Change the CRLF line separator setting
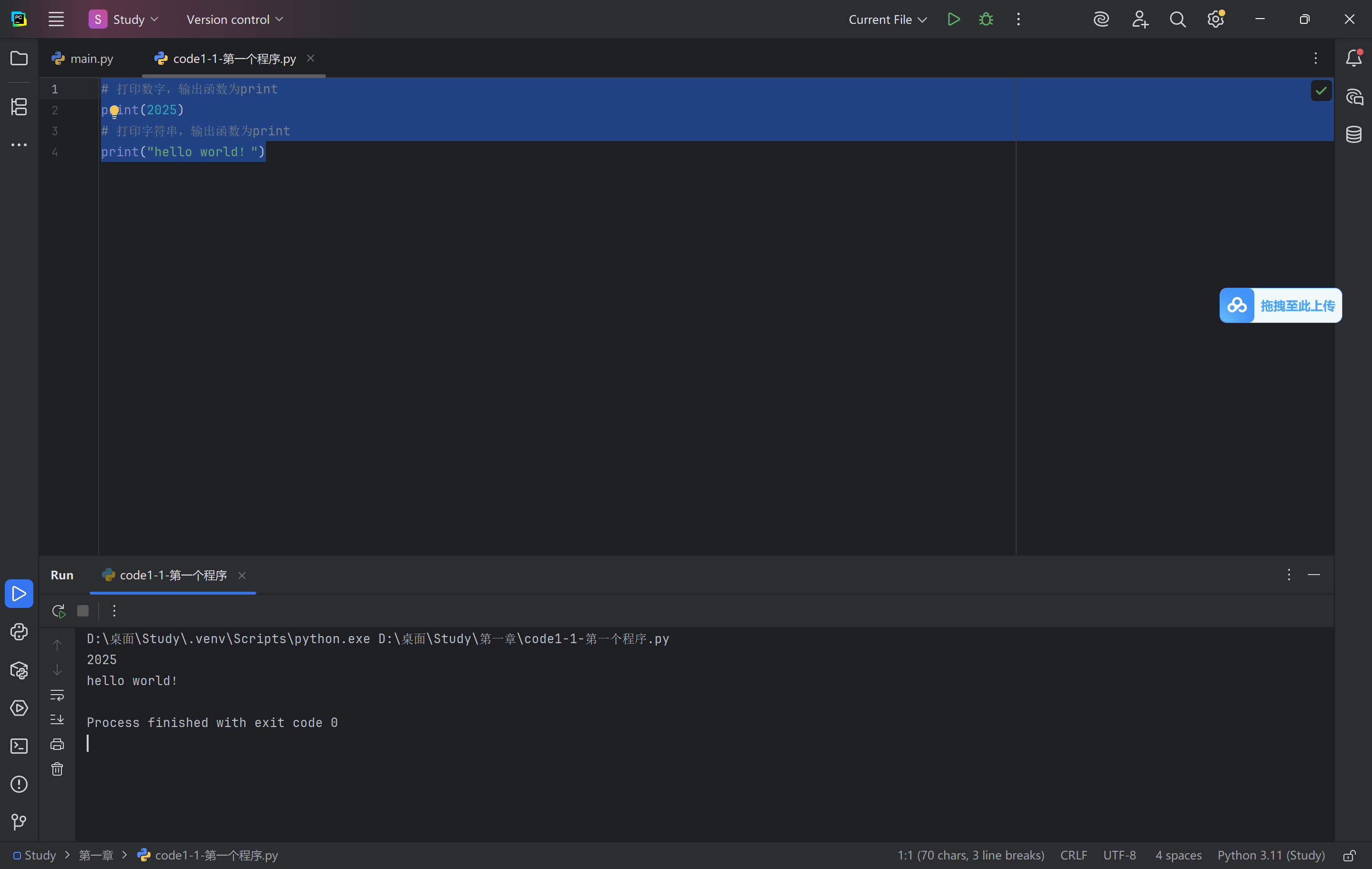Viewport: 1372px width, 869px height. coord(1073,855)
